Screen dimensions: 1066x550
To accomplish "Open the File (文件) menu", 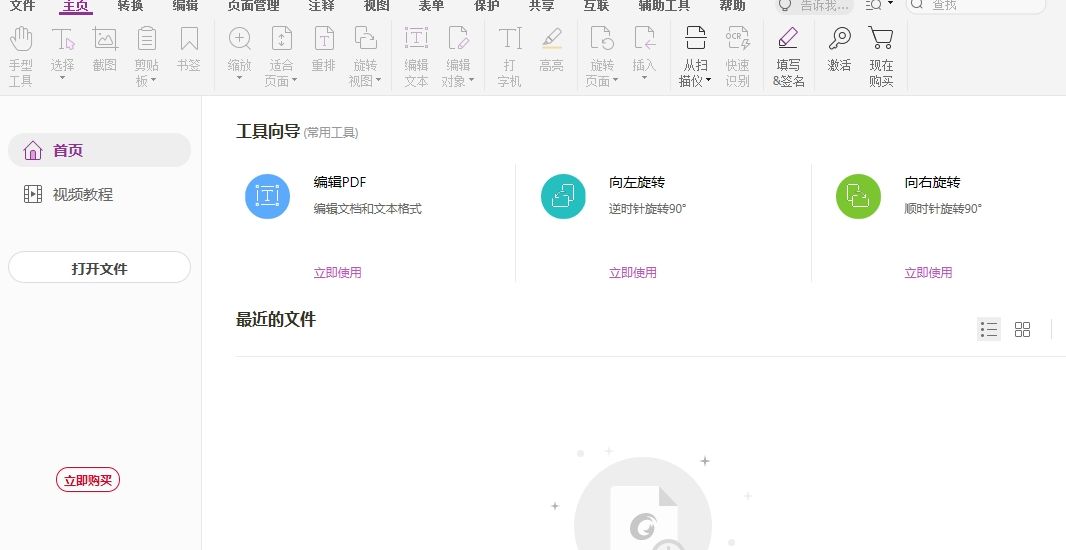I will [x=22, y=5].
